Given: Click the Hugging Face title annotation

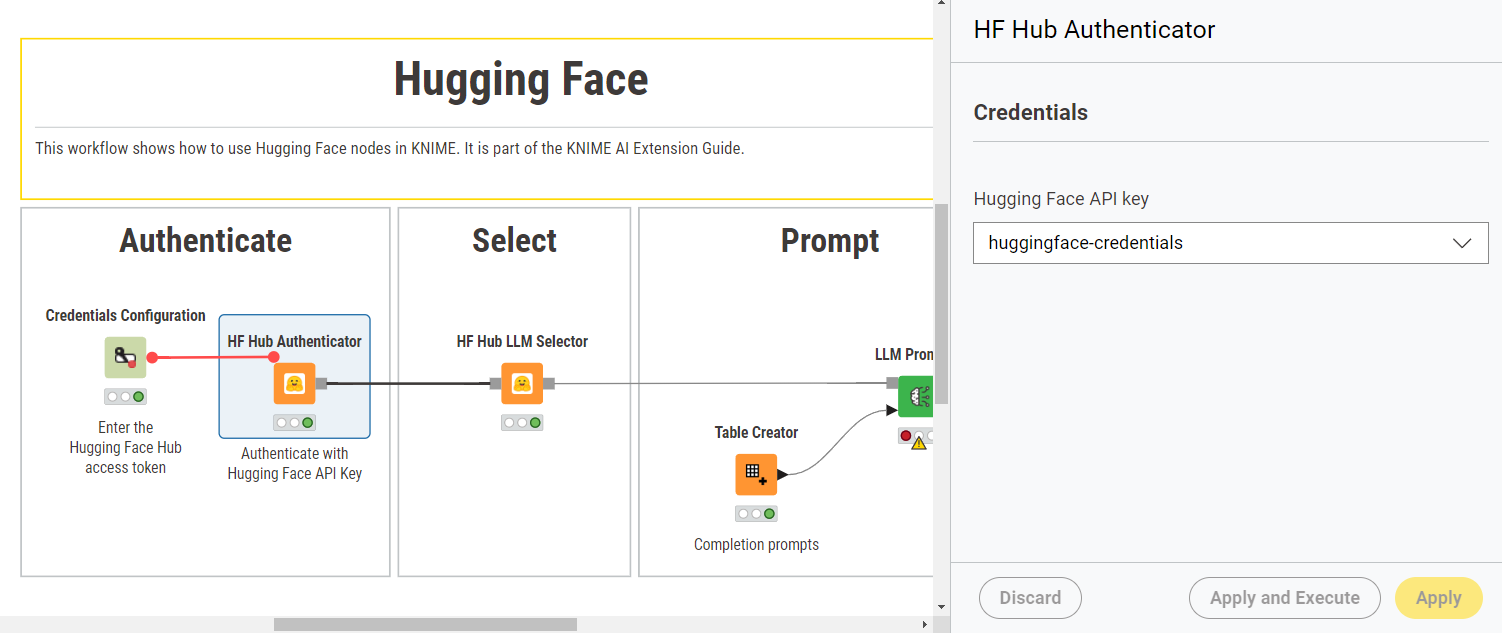Looking at the screenshot, I should click(x=521, y=79).
